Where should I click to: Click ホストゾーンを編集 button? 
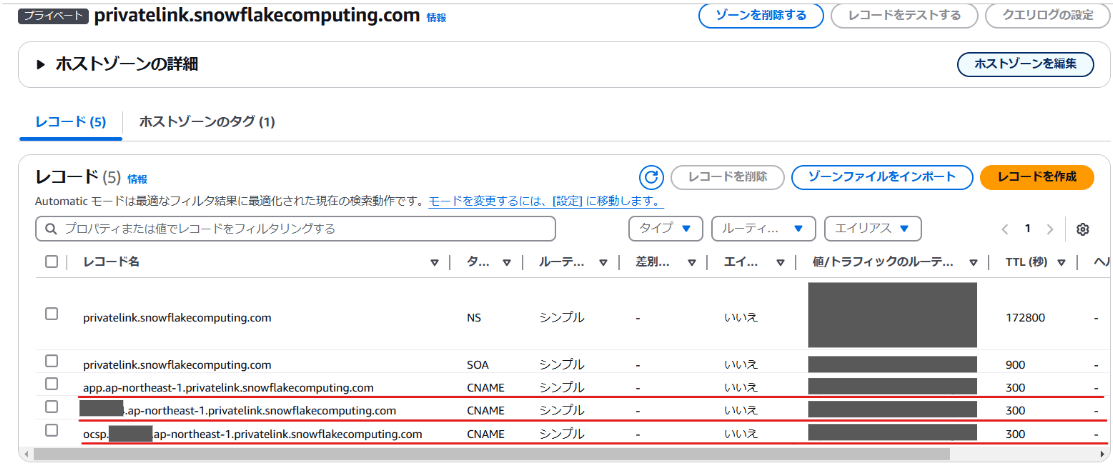tap(1026, 64)
